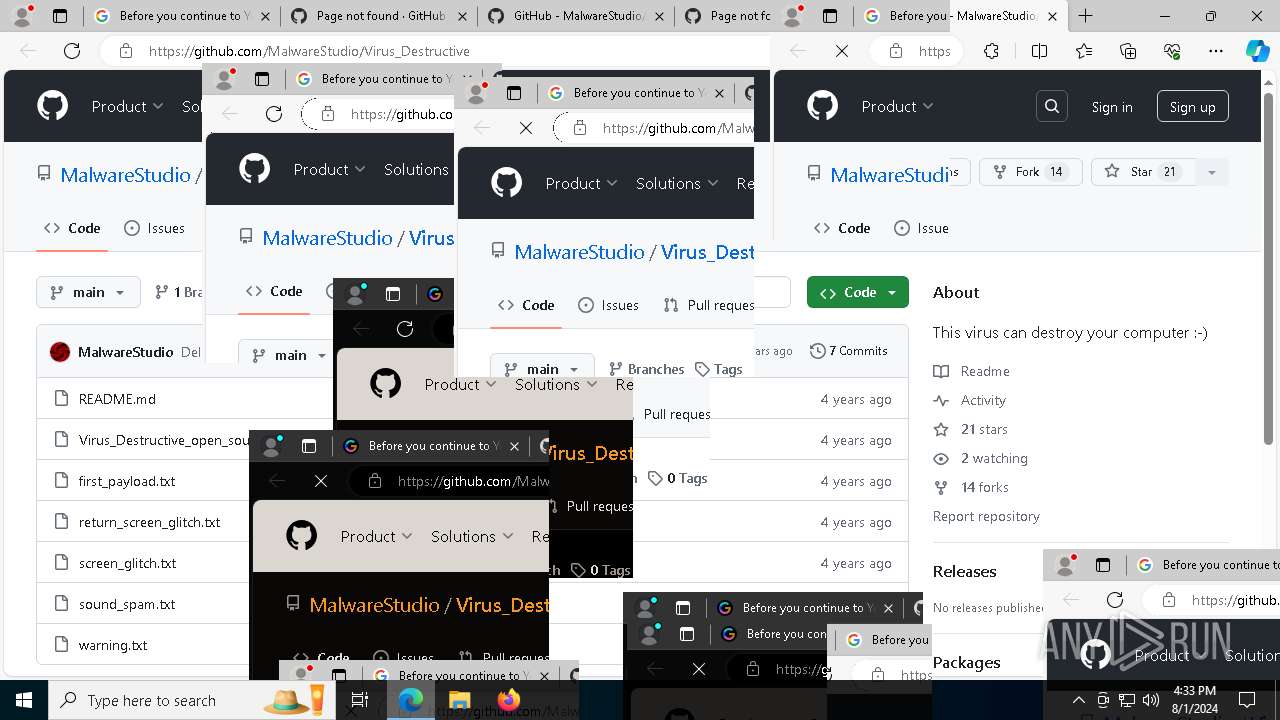Open Issues tab in the leftmost four-tab window

[154, 228]
